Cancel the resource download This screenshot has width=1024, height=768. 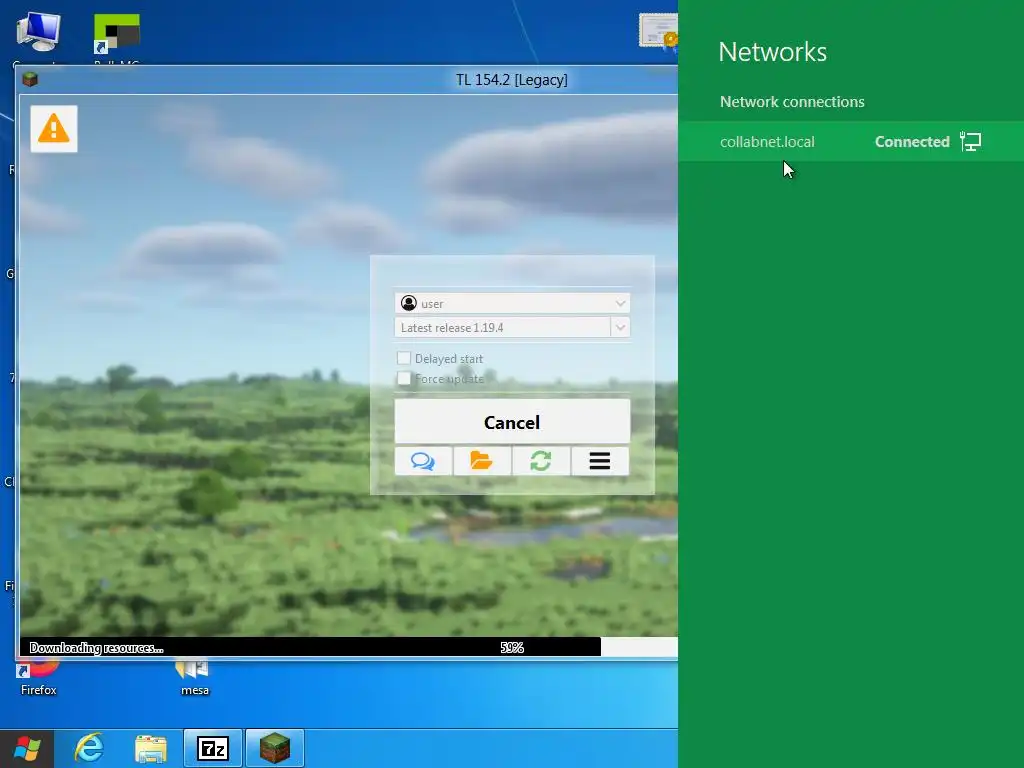coord(512,422)
